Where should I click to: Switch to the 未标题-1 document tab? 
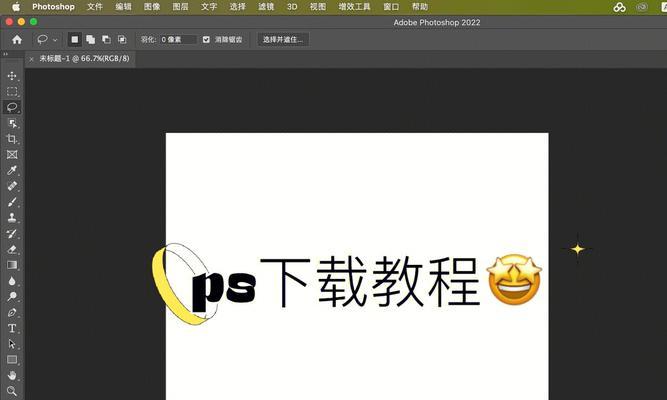point(84,59)
